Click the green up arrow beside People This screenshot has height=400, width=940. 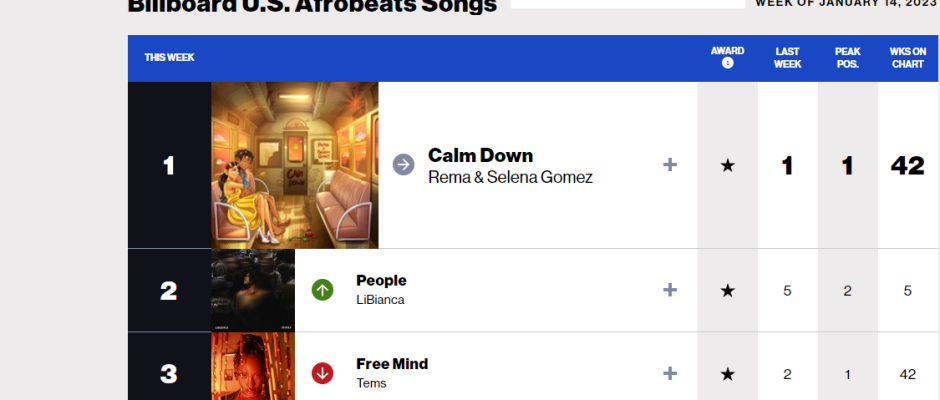click(x=322, y=290)
